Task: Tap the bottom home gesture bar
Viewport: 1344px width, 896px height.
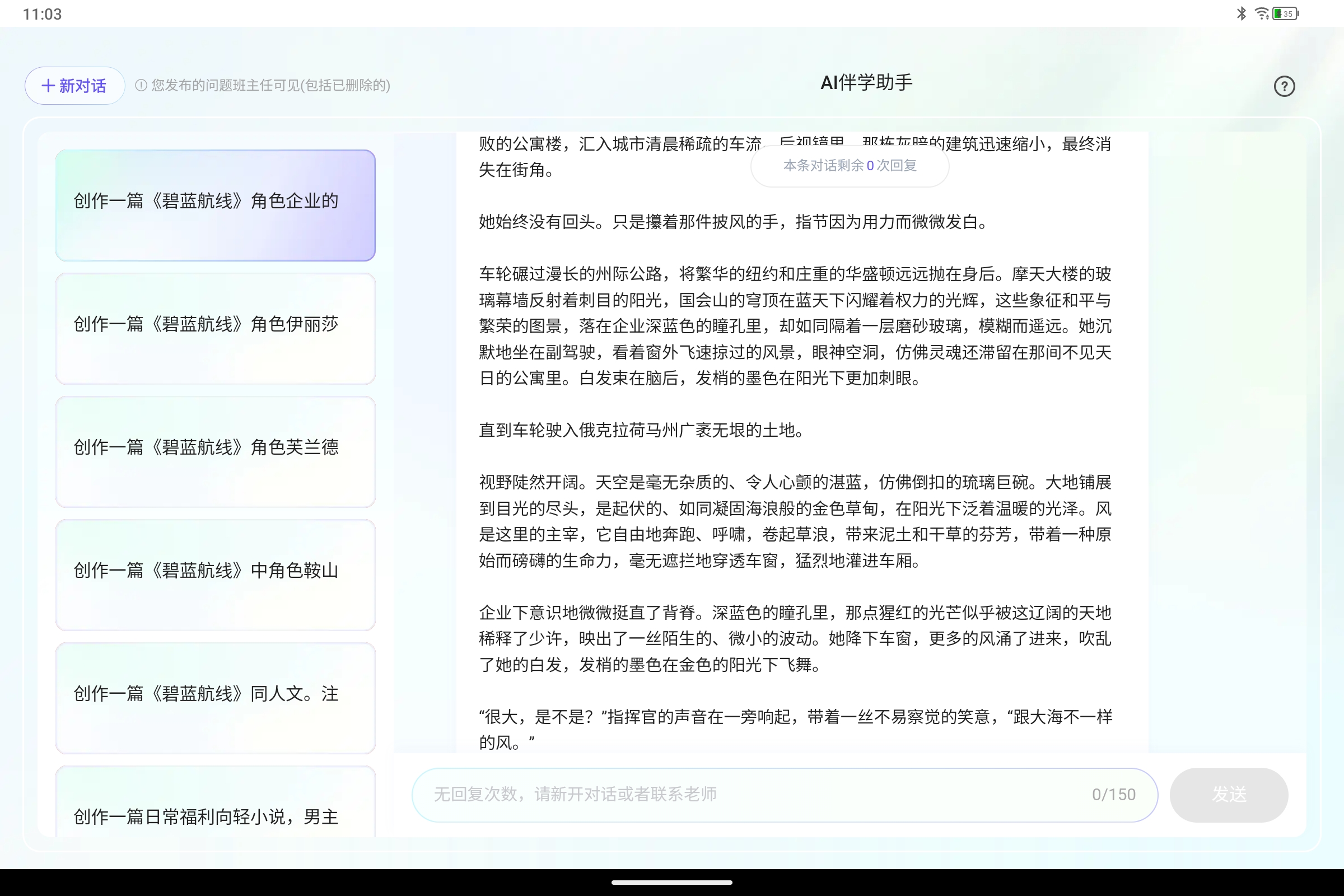Action: [672, 883]
